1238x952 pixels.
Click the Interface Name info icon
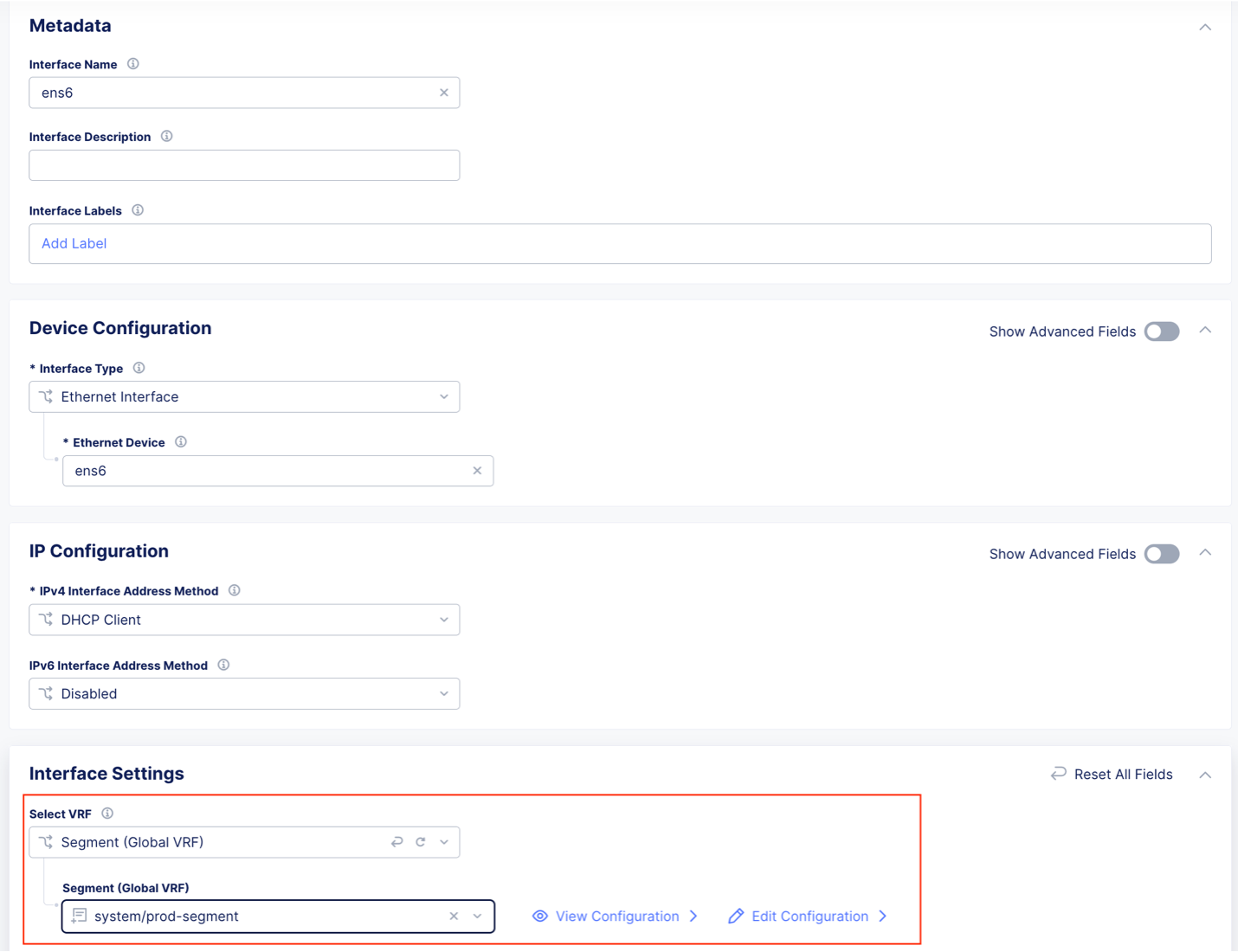click(132, 63)
